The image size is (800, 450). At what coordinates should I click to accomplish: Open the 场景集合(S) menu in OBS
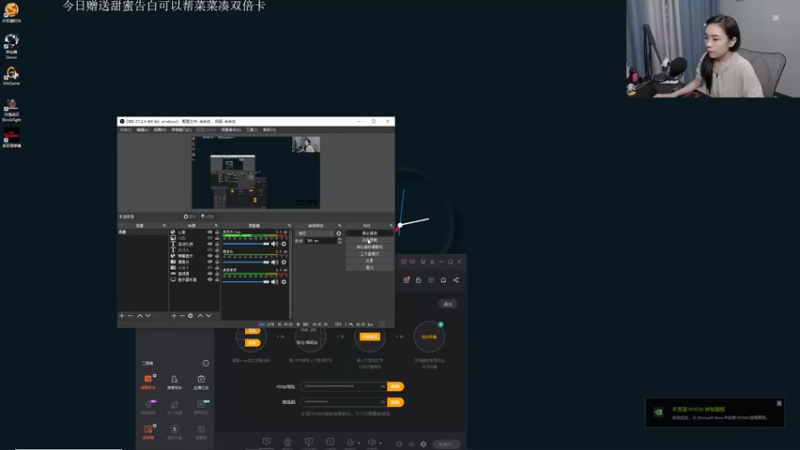tap(231, 130)
